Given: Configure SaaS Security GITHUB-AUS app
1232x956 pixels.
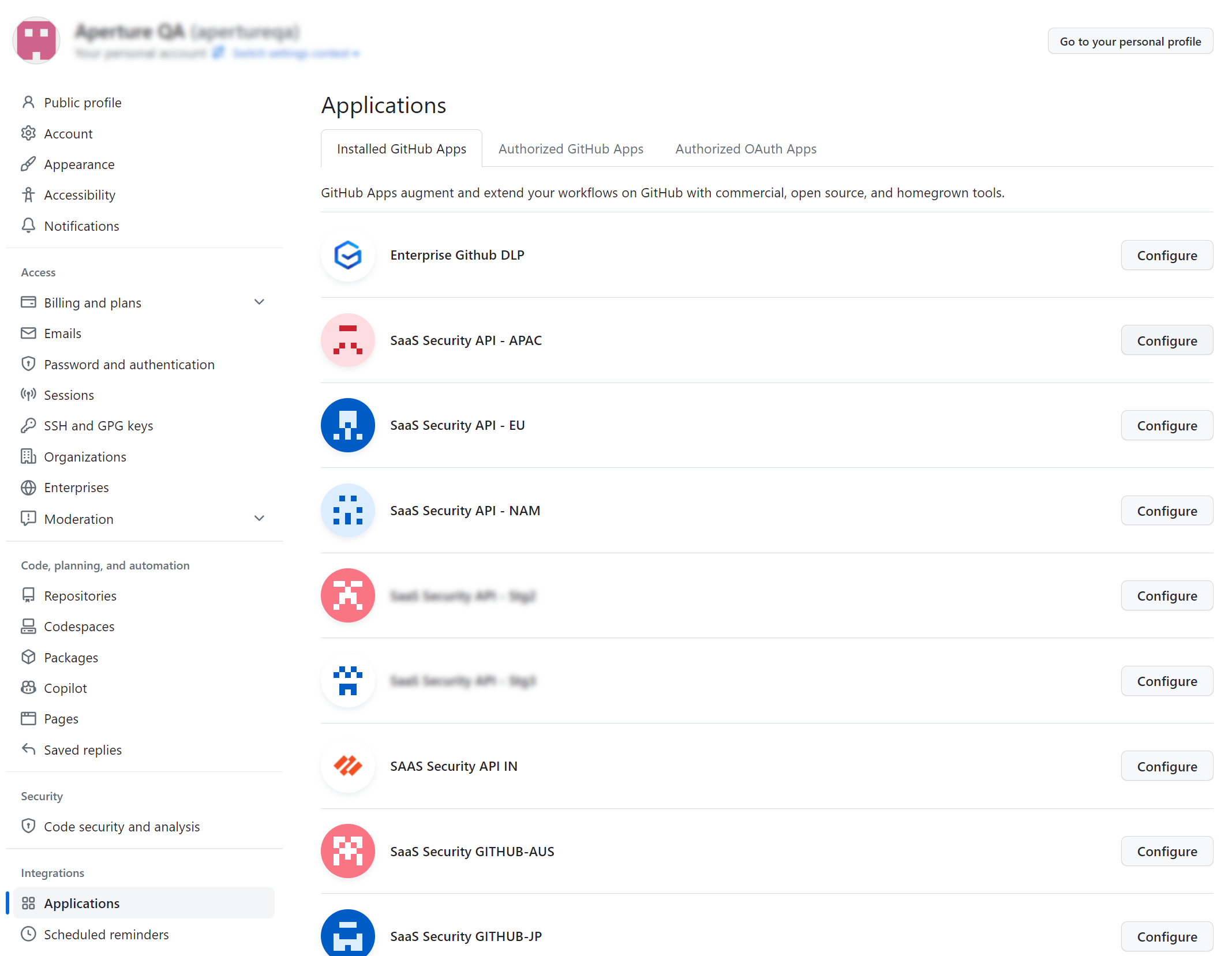Looking at the screenshot, I should 1166,852.
